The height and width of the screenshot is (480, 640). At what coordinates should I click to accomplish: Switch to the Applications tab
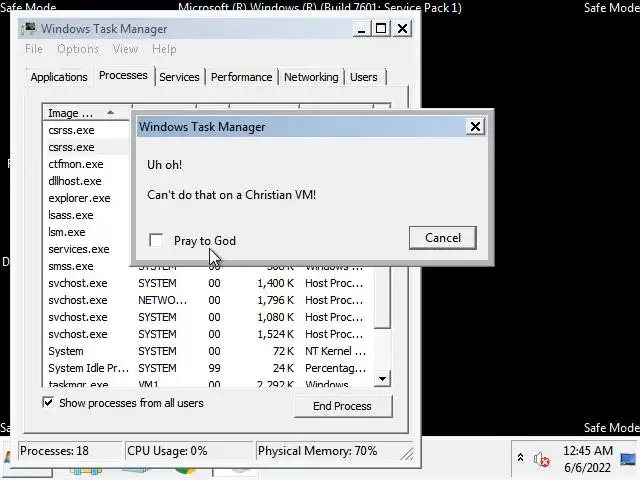59,77
